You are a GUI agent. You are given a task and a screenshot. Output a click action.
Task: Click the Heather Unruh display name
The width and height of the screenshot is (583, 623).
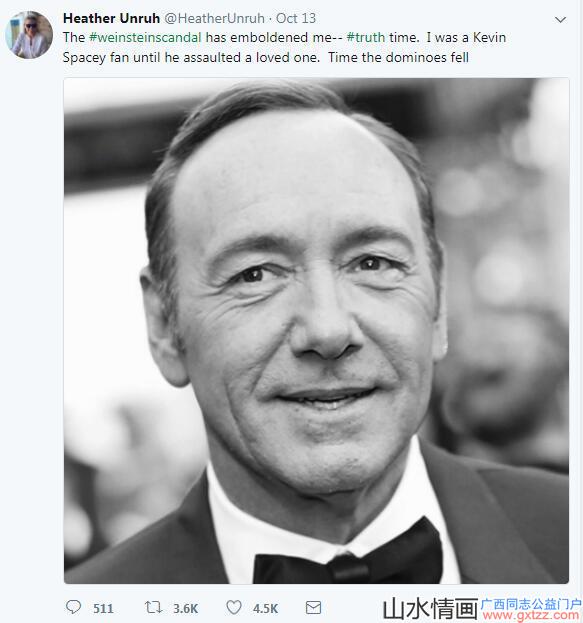pyautogui.click(x=111, y=18)
